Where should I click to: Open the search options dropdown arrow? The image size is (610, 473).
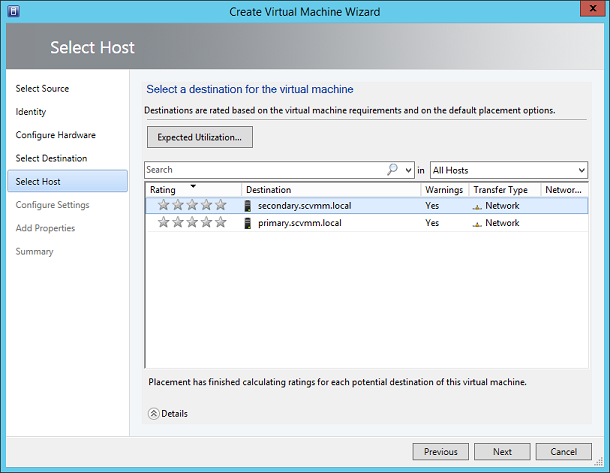pos(408,170)
